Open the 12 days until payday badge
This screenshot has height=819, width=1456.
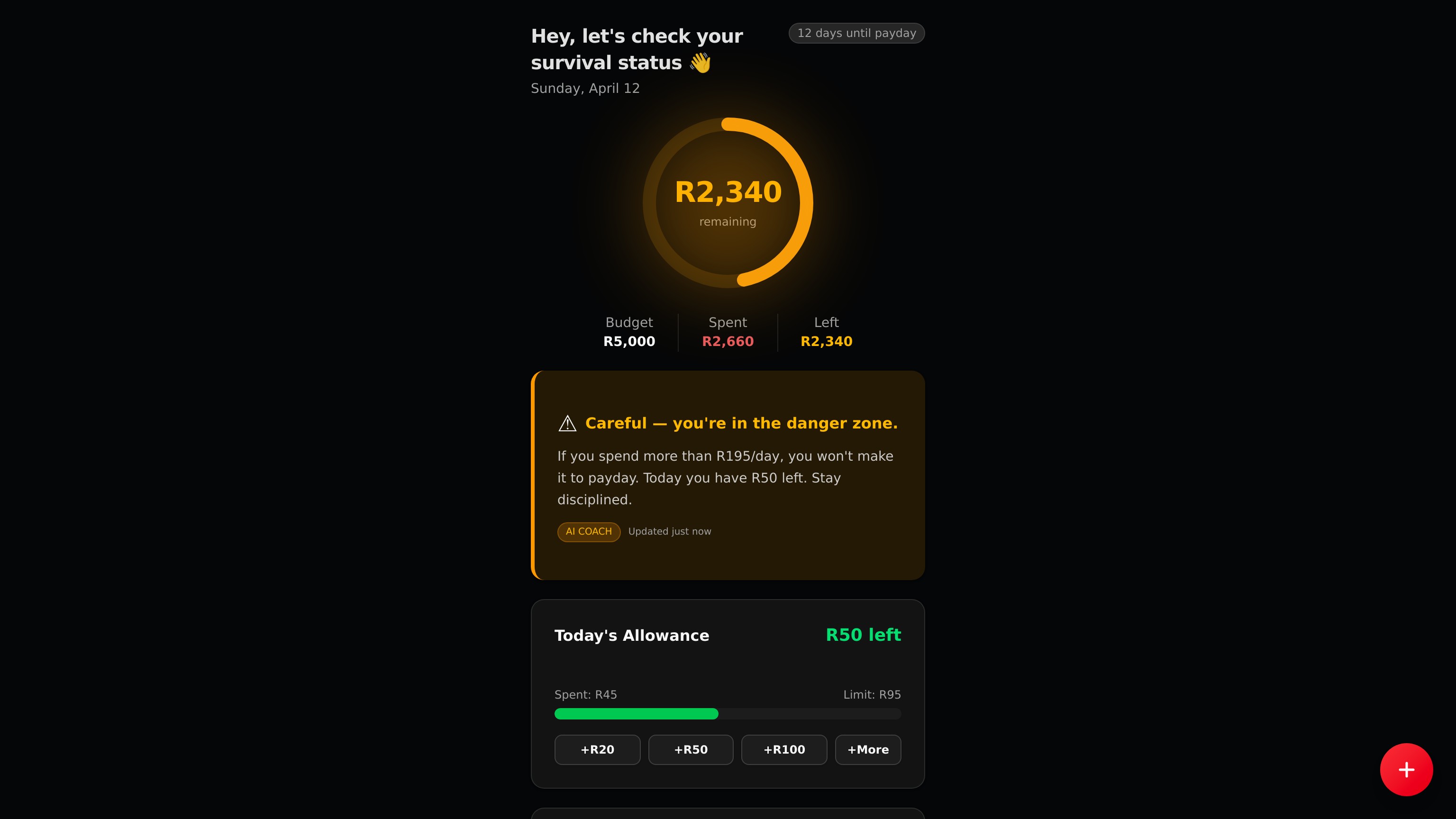[856, 33]
